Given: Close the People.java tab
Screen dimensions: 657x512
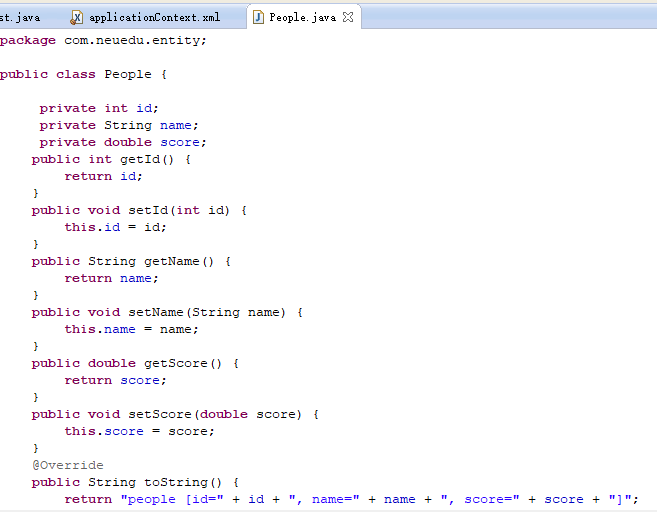Looking at the screenshot, I should [348, 17].
